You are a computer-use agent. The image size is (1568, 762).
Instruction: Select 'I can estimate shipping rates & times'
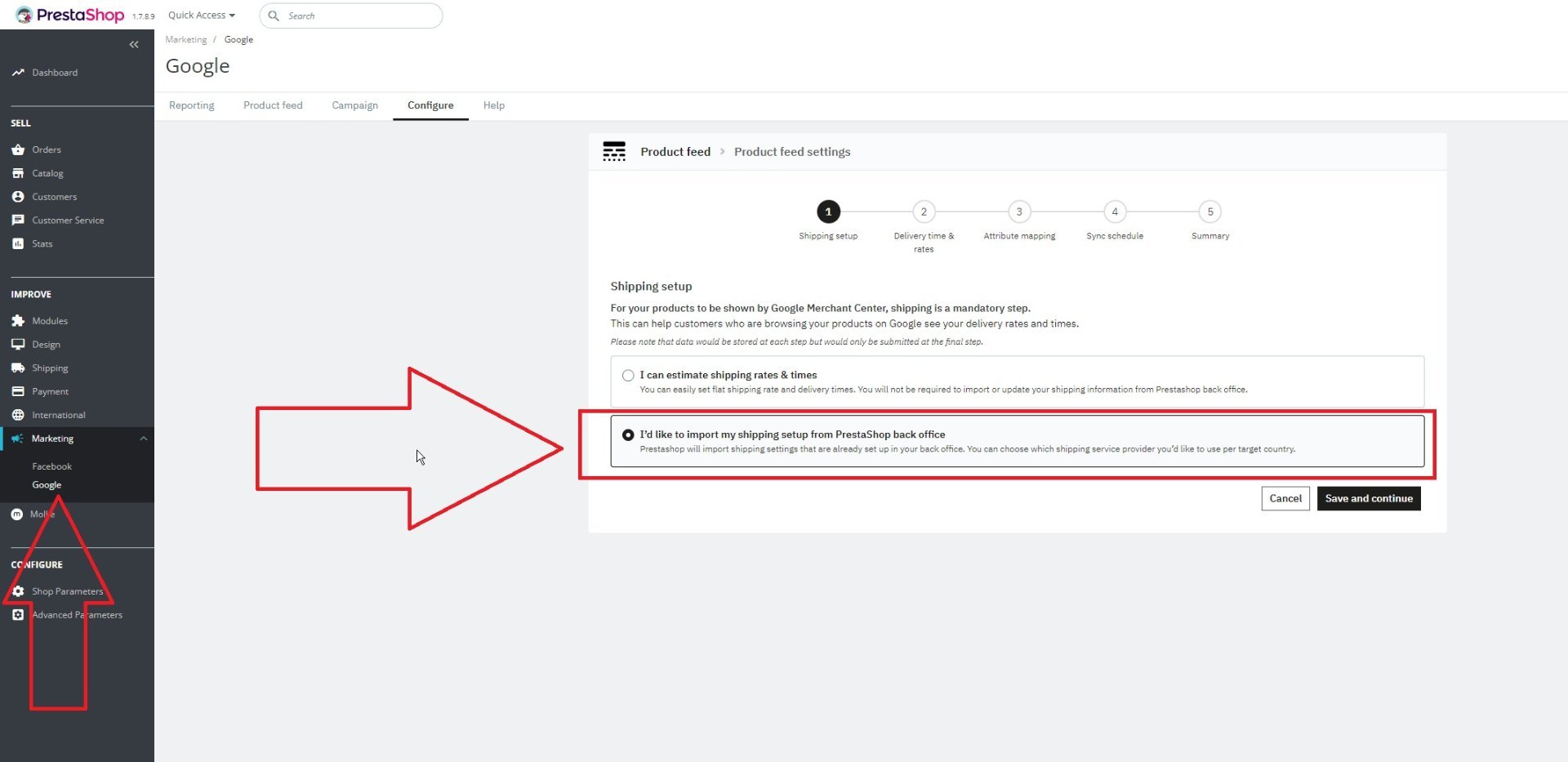click(628, 376)
